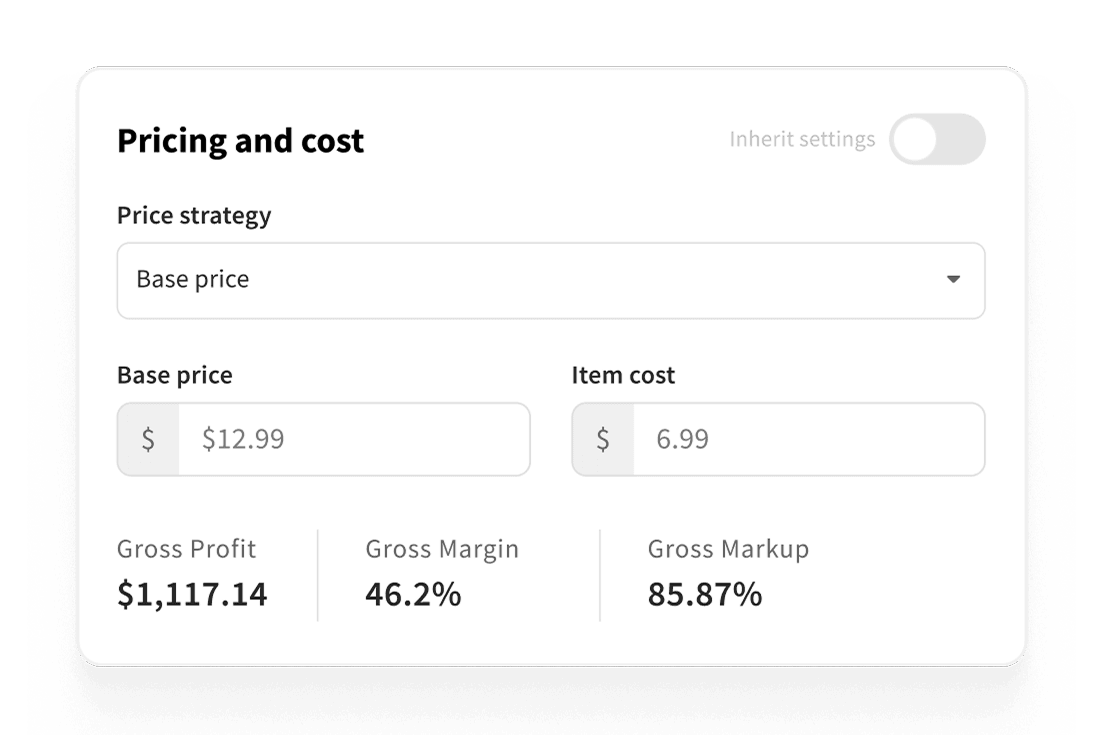Expand the Base price strategy selector
The width and height of the screenshot is (1104, 735).
(x=551, y=281)
